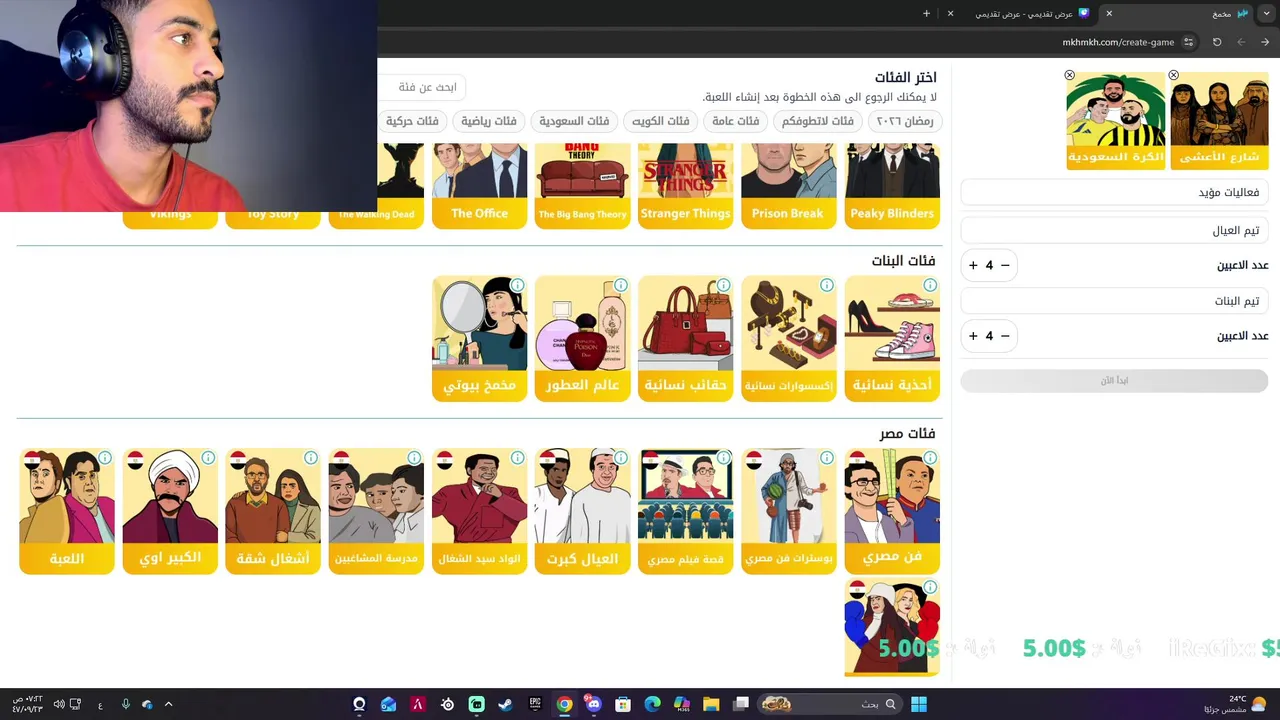
Task: Open Microsoft Store from taskbar
Action: [623, 704]
